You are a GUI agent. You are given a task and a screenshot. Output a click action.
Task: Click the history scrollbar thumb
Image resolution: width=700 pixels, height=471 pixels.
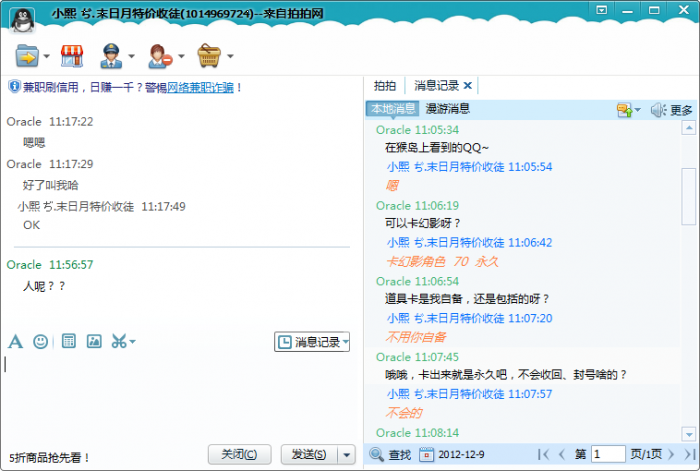689,196
